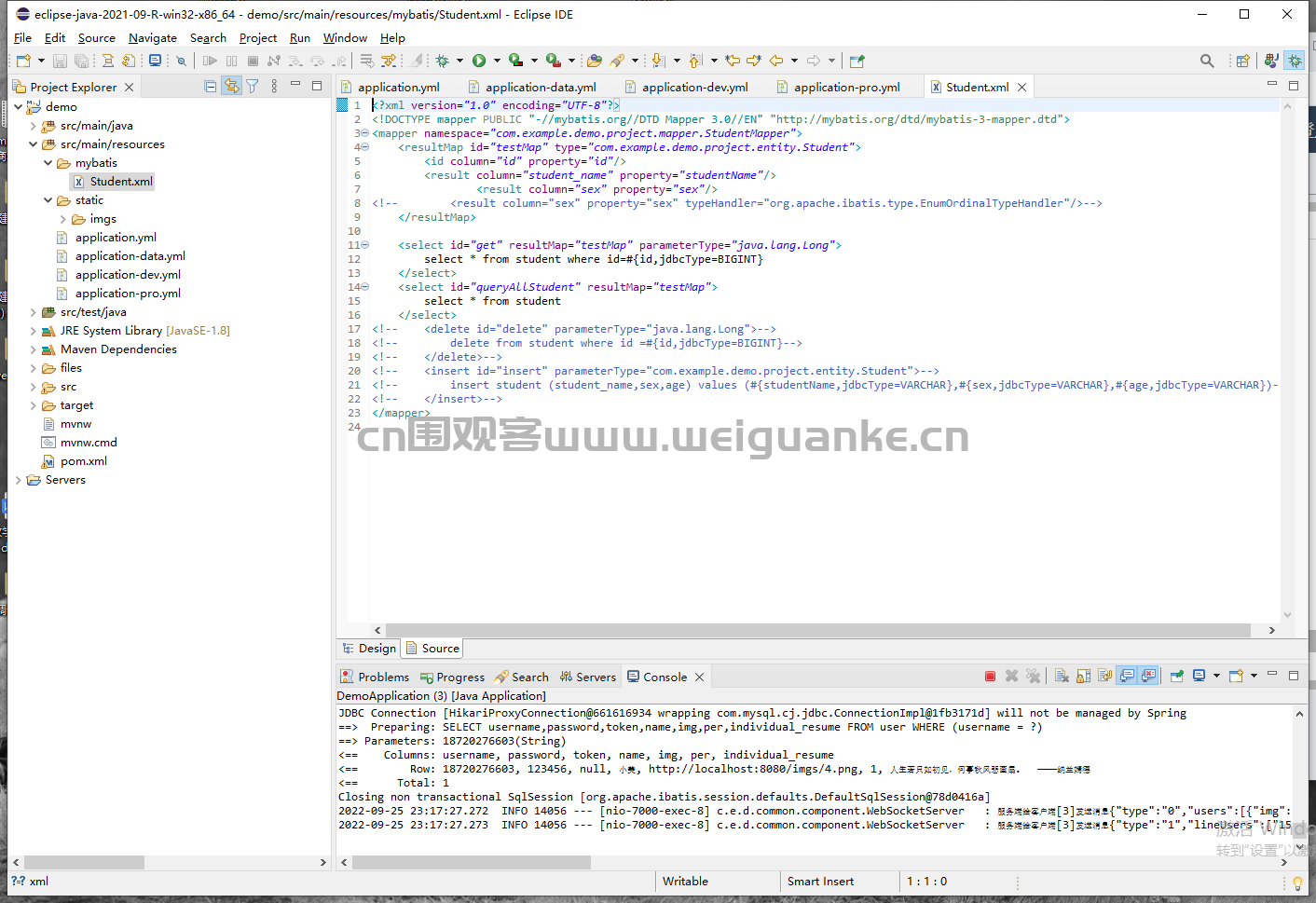Expand the Servers project node
The height and width of the screenshot is (903, 1316).
coord(19,480)
